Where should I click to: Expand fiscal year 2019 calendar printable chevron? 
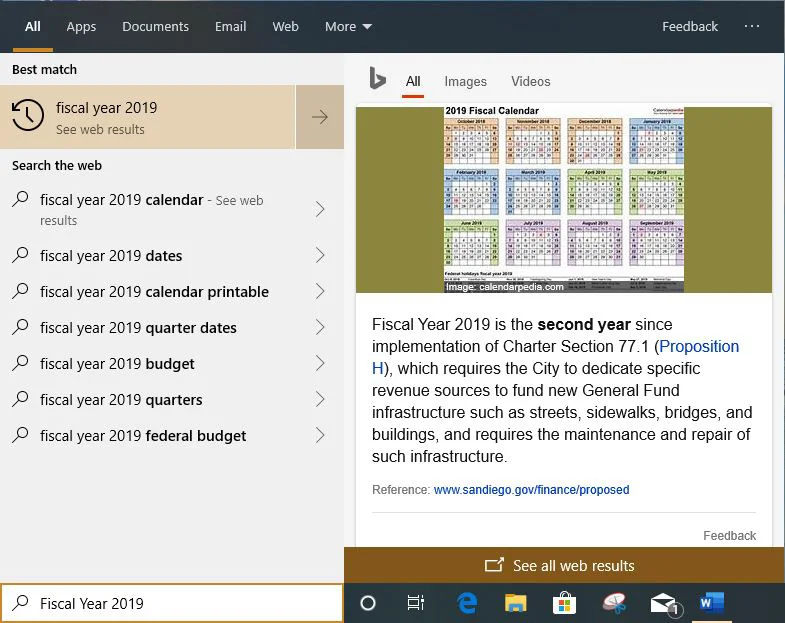click(320, 291)
